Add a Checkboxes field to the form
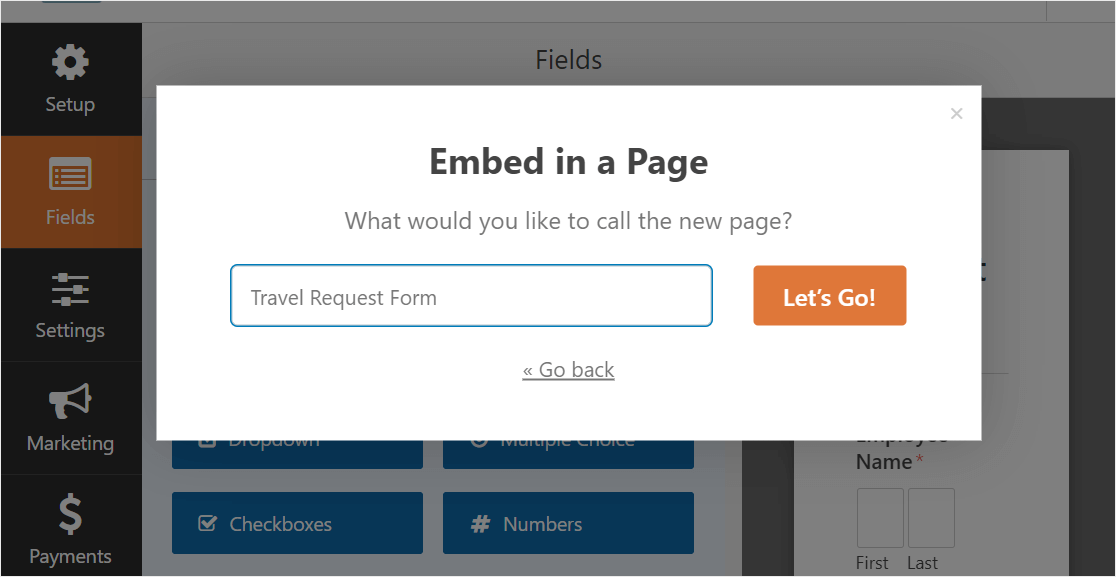 coord(298,523)
